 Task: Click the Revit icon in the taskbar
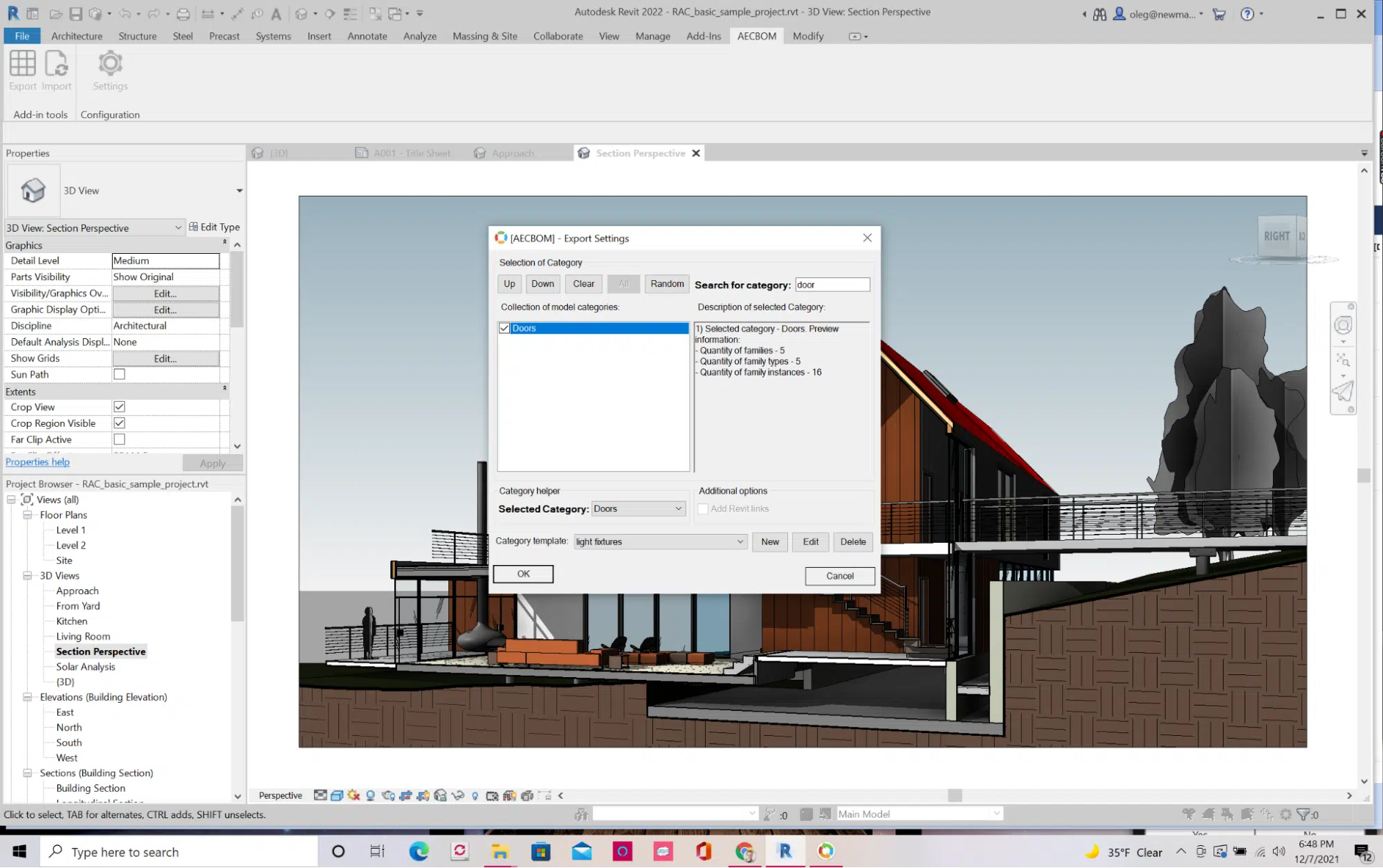pyautogui.click(x=785, y=851)
